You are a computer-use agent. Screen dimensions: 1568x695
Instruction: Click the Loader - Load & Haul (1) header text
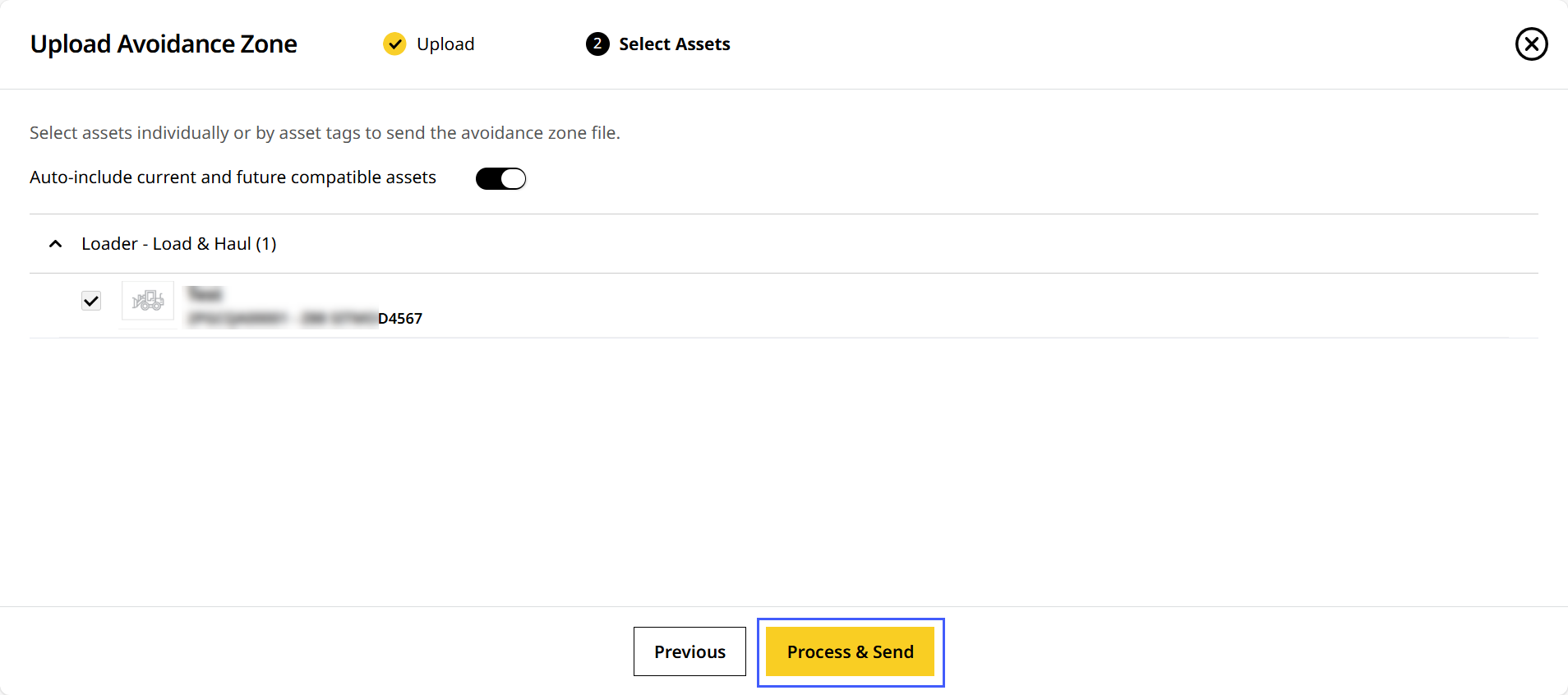tap(178, 244)
